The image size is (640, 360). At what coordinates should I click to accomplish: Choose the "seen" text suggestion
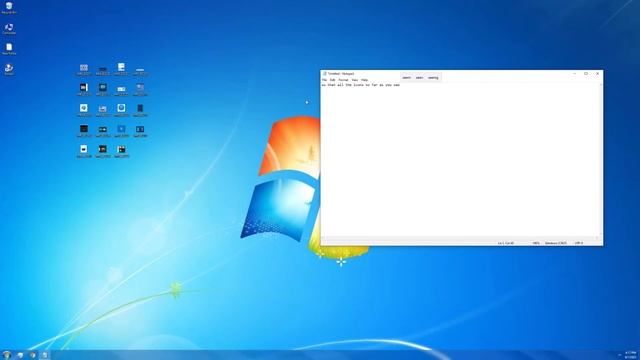point(419,78)
